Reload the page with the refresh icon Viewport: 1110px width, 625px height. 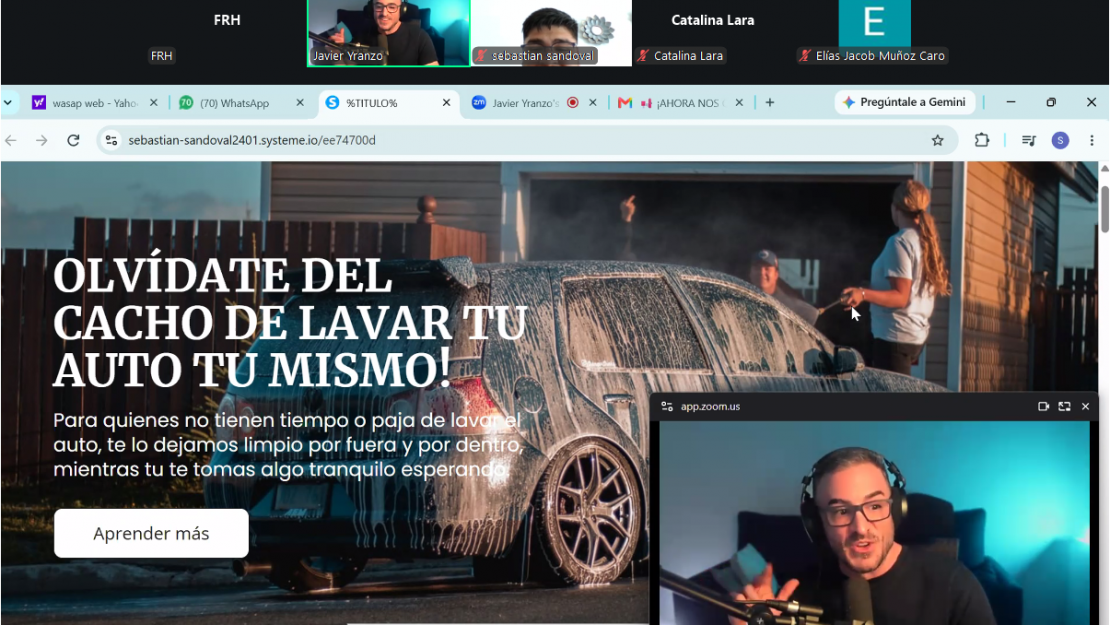click(x=73, y=140)
